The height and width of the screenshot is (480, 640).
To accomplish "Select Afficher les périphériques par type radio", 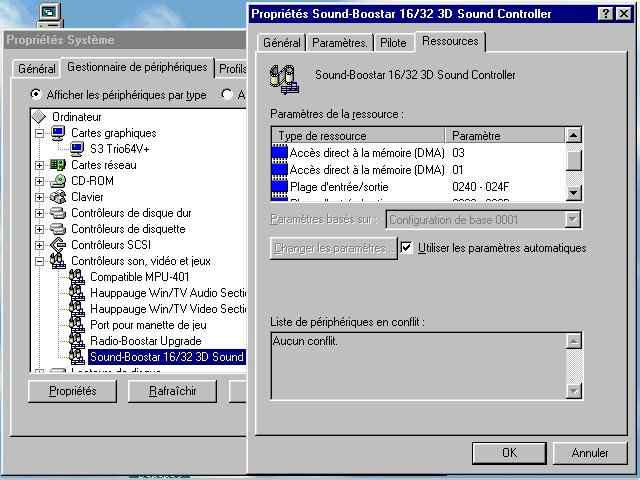I will [x=36, y=95].
